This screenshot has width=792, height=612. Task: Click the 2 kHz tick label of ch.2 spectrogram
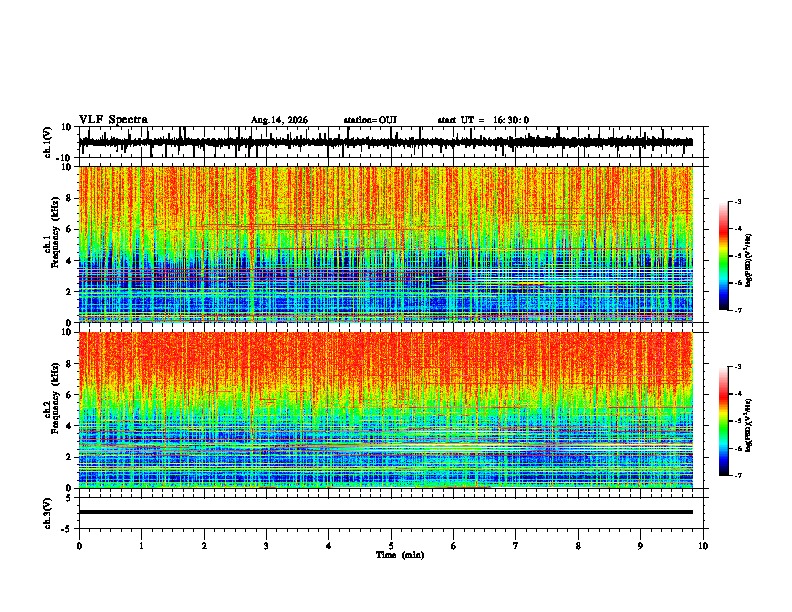pos(69,457)
